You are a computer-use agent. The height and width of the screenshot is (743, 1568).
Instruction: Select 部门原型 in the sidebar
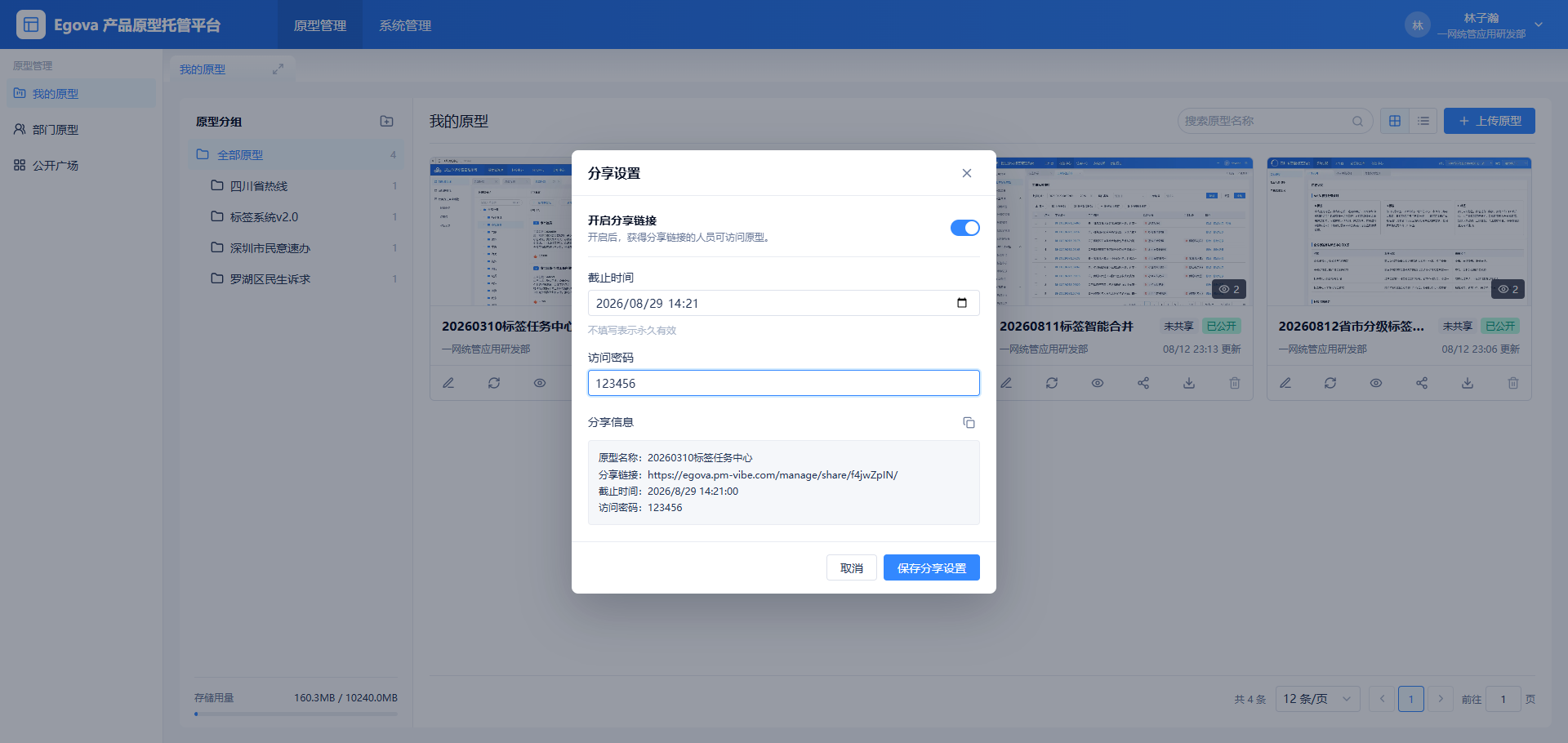[56, 130]
